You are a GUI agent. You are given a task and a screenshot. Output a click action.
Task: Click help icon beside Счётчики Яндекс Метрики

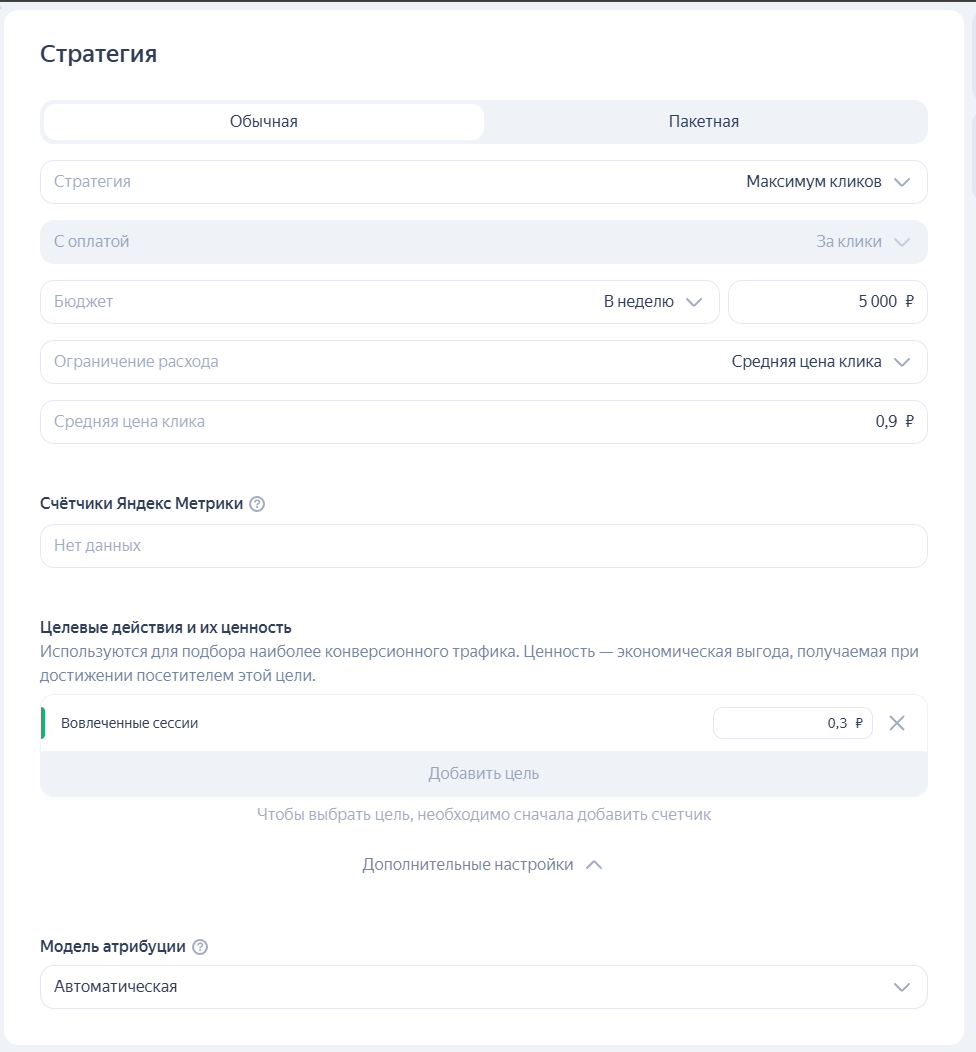tap(257, 504)
